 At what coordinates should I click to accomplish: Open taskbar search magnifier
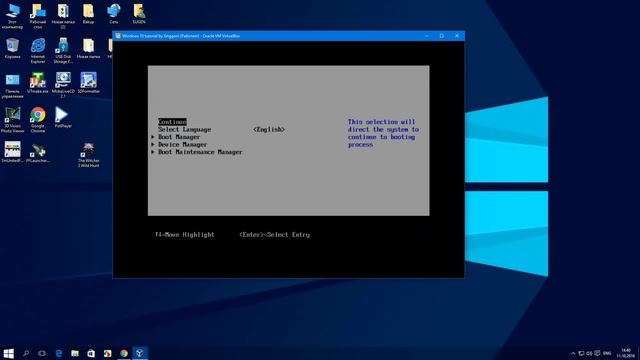point(26,353)
